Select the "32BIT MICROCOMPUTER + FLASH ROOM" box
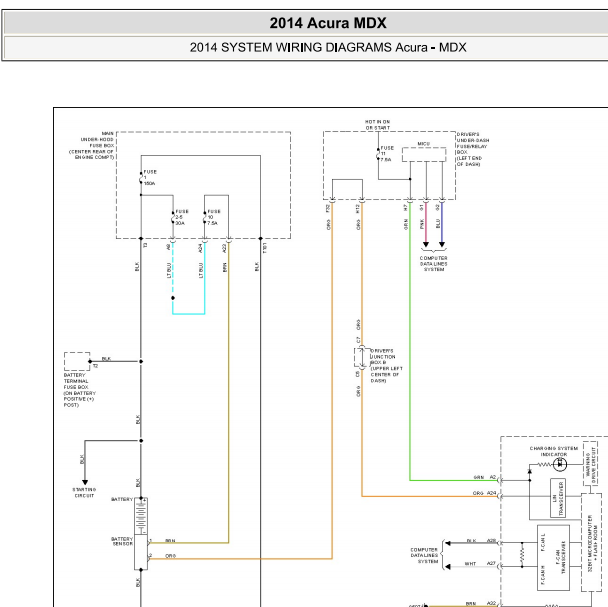The image size is (608, 607). 591,542
